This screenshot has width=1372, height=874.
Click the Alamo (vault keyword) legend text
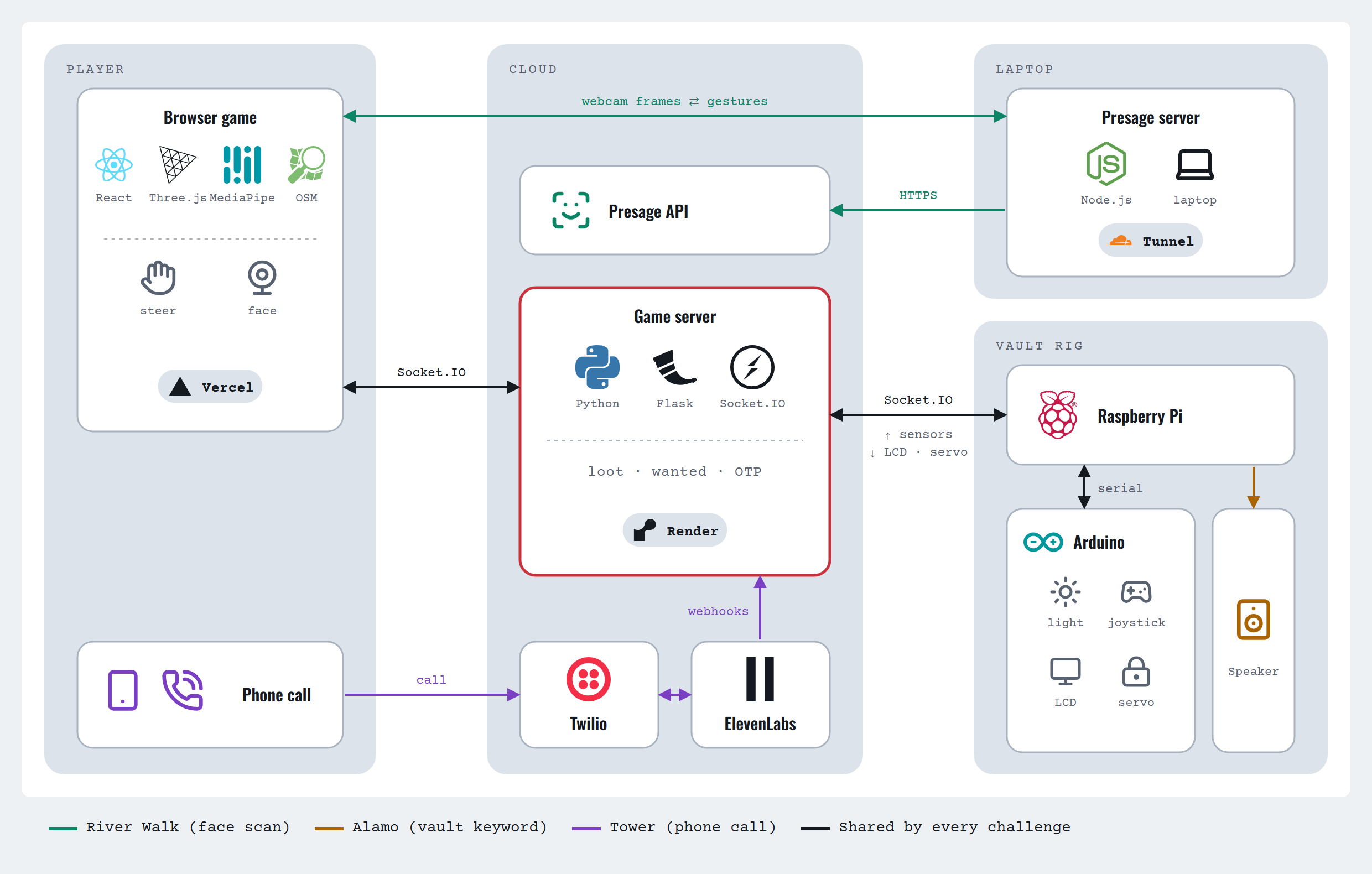tap(450, 827)
